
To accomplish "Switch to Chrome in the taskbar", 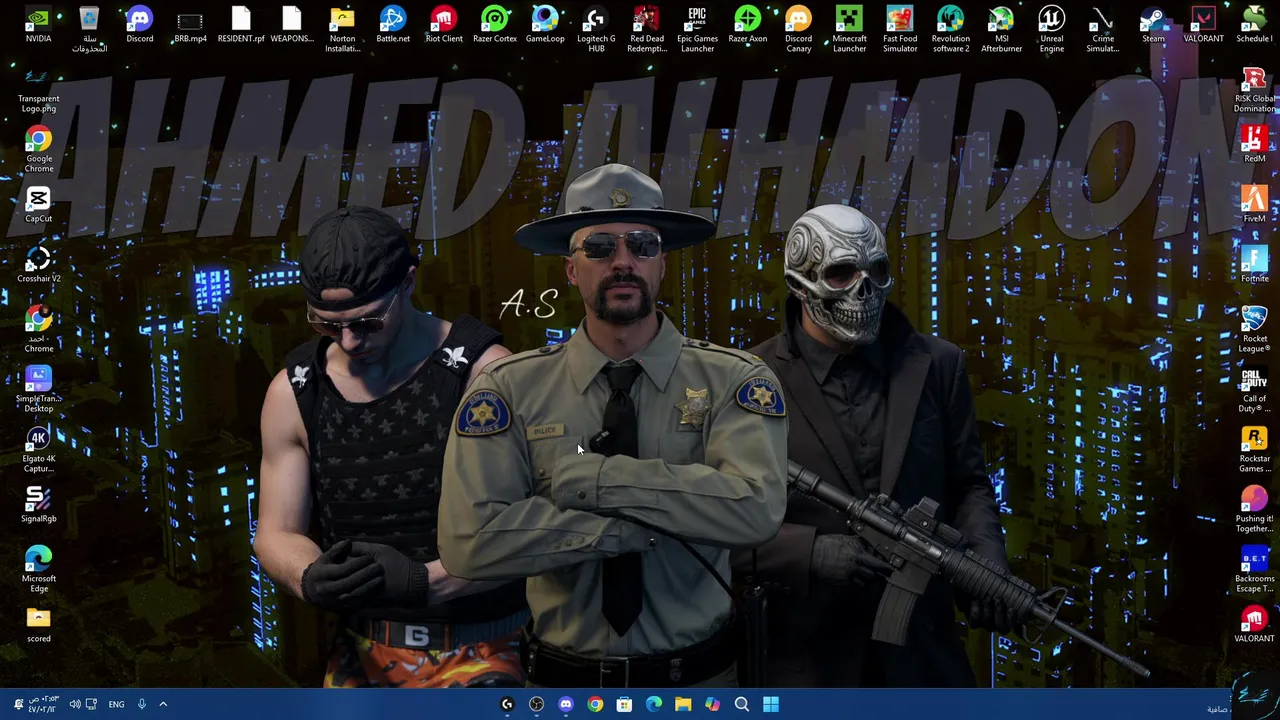I will pos(595,704).
